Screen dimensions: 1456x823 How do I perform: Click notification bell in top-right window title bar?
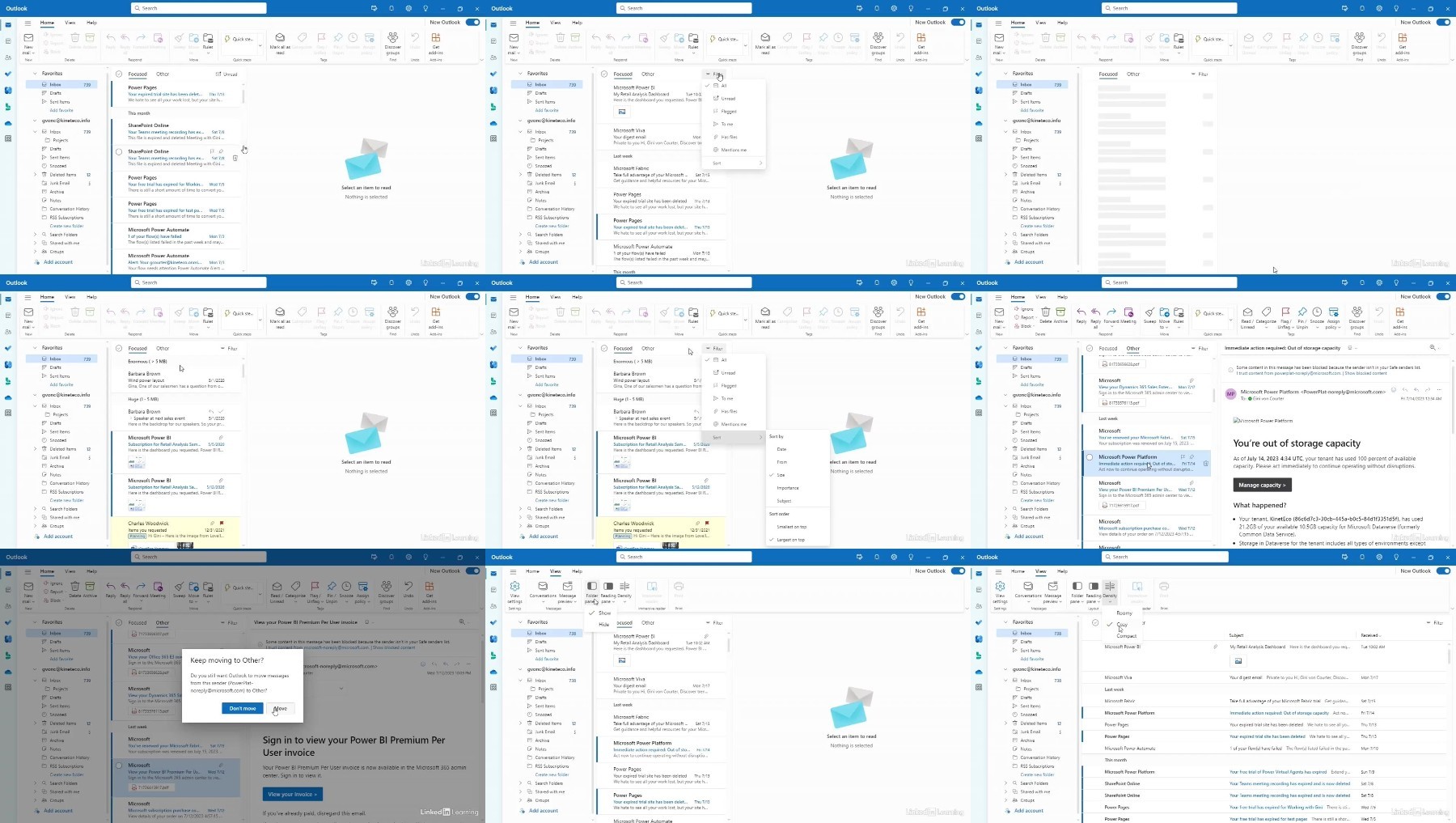pos(1361,8)
